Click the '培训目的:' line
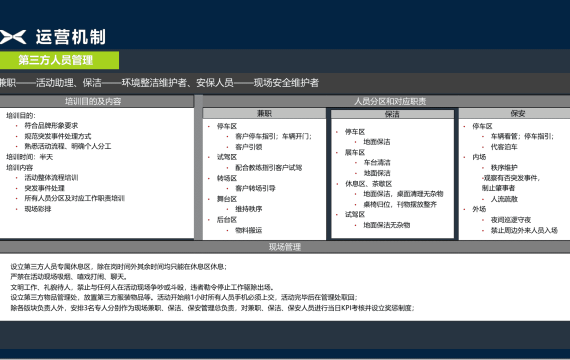Screen dimensions: 570x360 click(x=21, y=116)
